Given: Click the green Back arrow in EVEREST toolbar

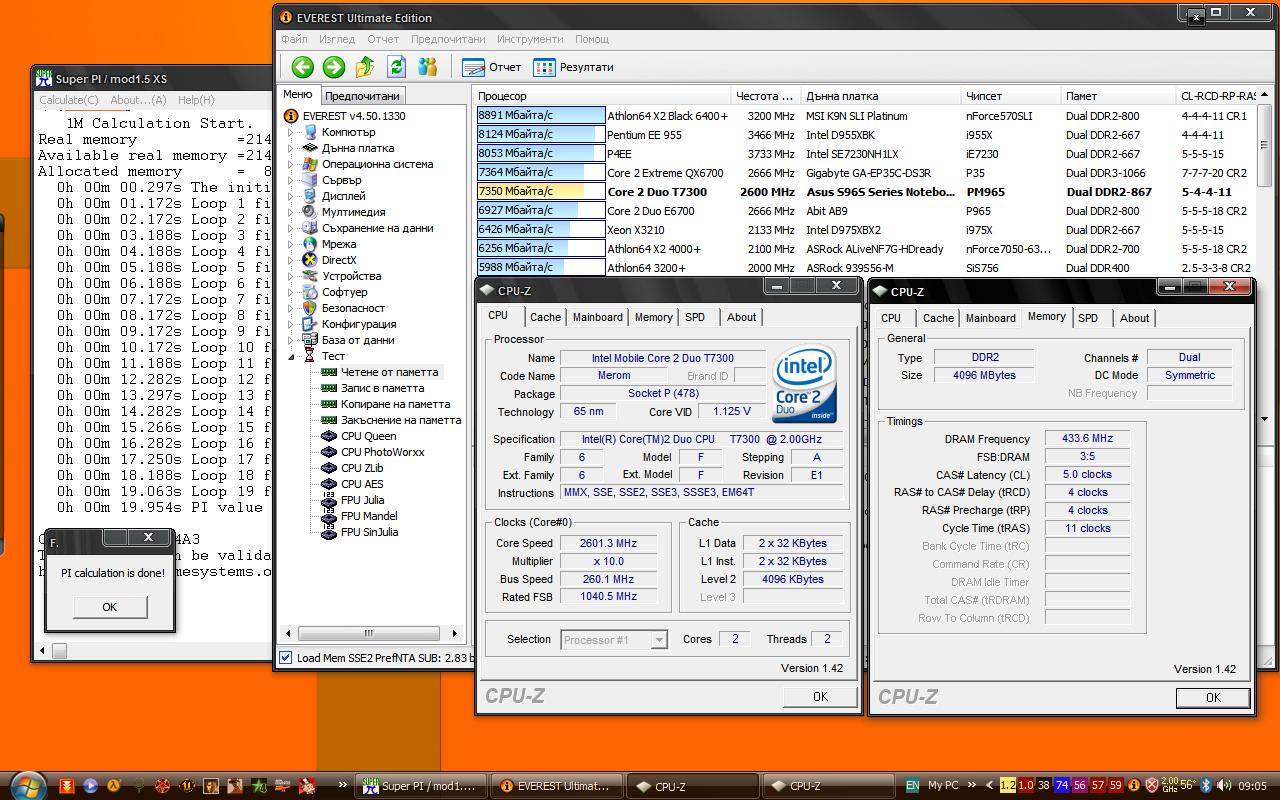Looking at the screenshot, I should [x=303, y=67].
